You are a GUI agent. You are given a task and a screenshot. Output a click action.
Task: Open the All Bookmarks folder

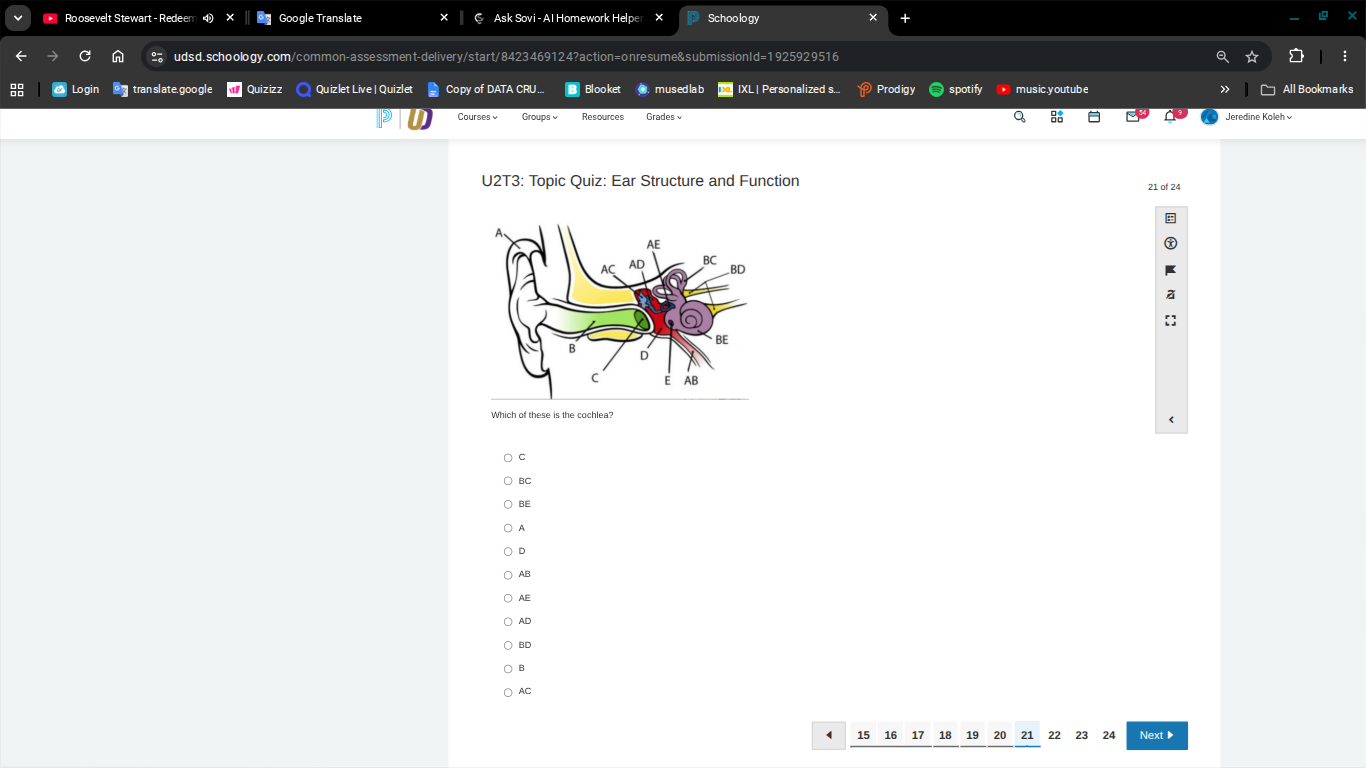pyautogui.click(x=1307, y=89)
